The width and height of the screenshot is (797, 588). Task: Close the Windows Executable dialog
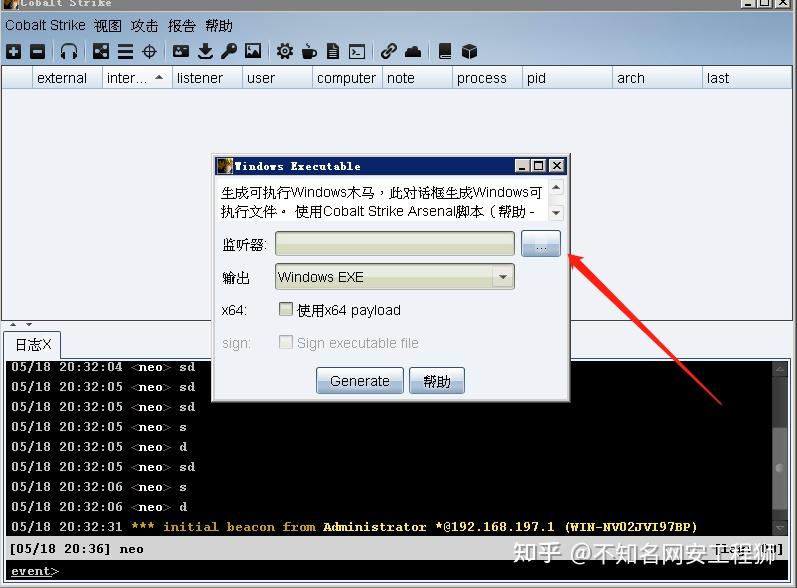[557, 166]
